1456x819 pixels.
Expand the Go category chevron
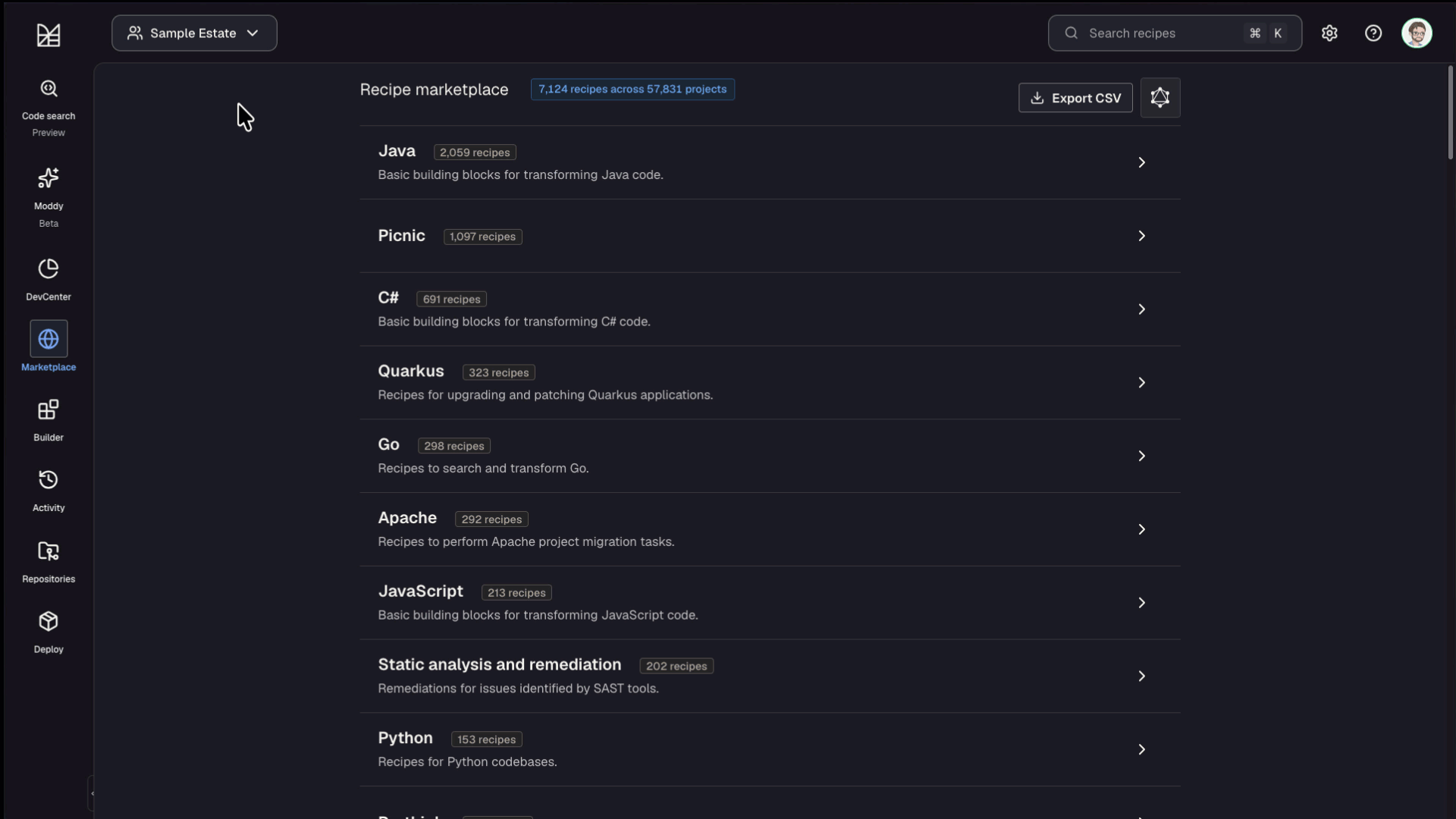[1141, 456]
